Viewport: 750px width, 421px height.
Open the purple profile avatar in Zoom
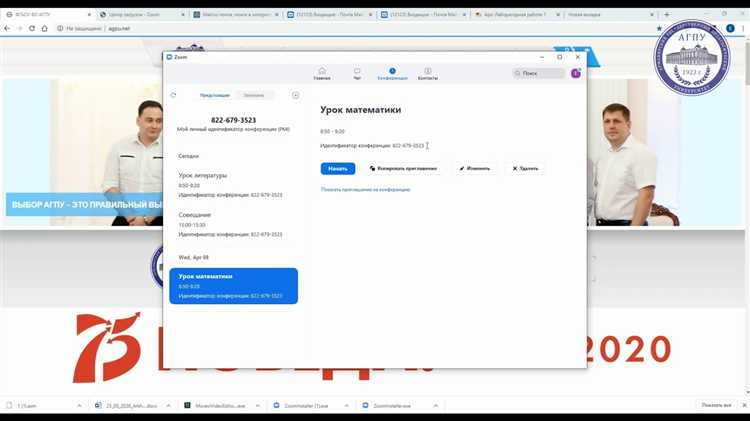coord(576,73)
